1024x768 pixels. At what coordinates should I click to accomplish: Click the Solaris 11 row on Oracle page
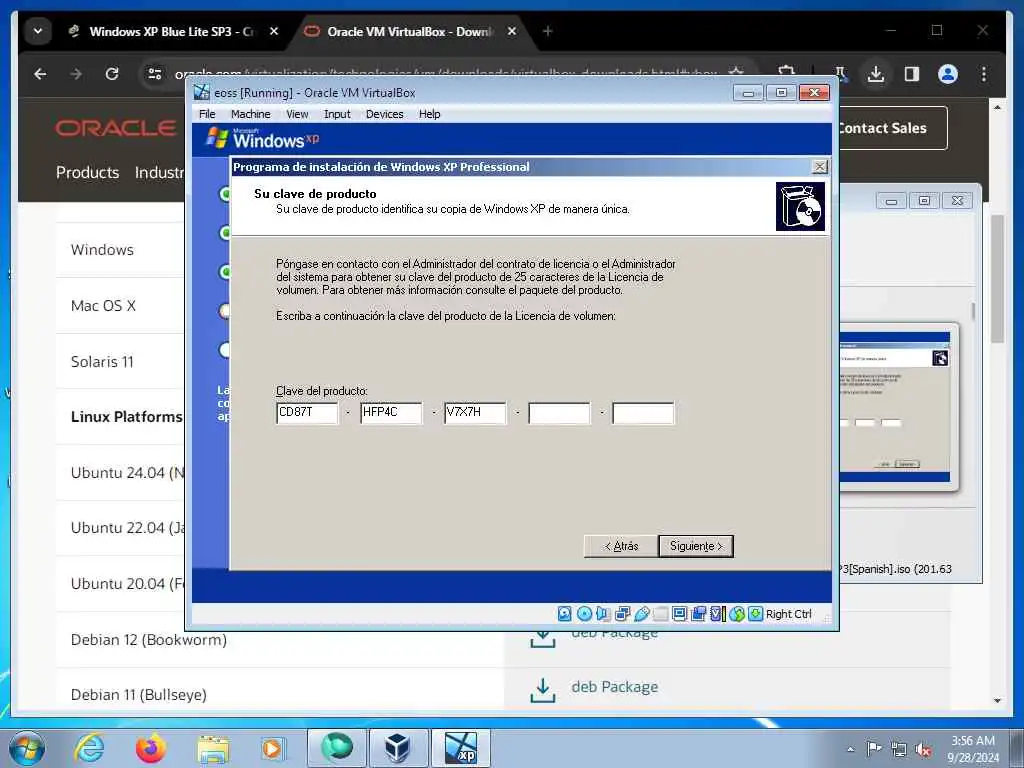[x=121, y=362]
